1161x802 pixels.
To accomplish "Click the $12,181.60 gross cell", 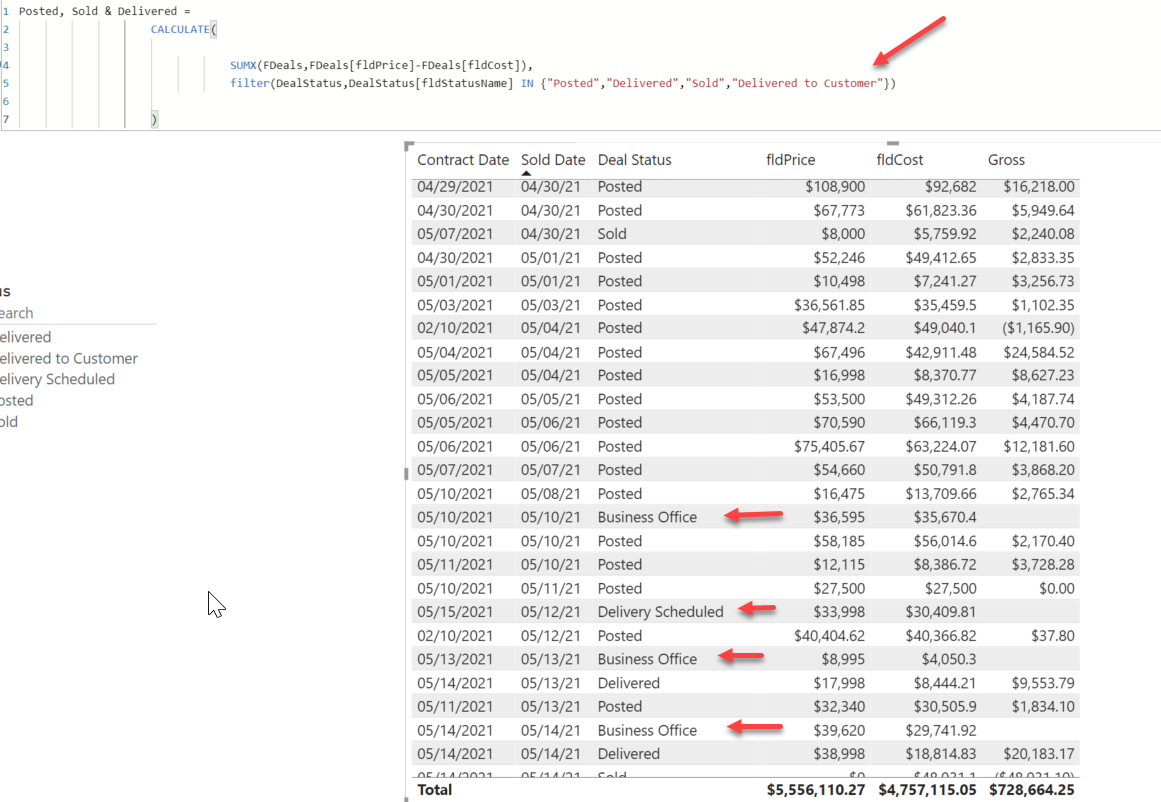I will [x=1039, y=447].
